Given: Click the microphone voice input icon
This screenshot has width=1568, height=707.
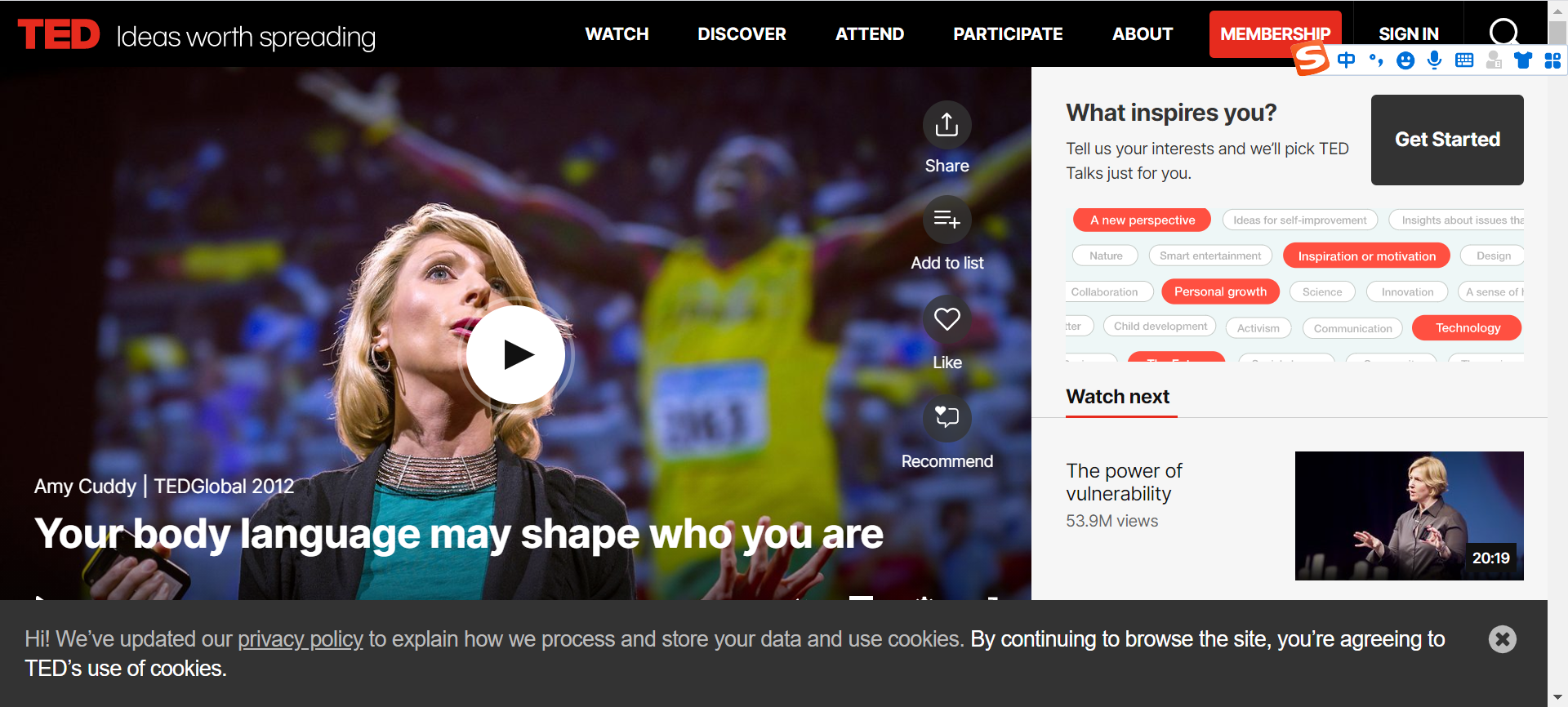Looking at the screenshot, I should 1435,60.
